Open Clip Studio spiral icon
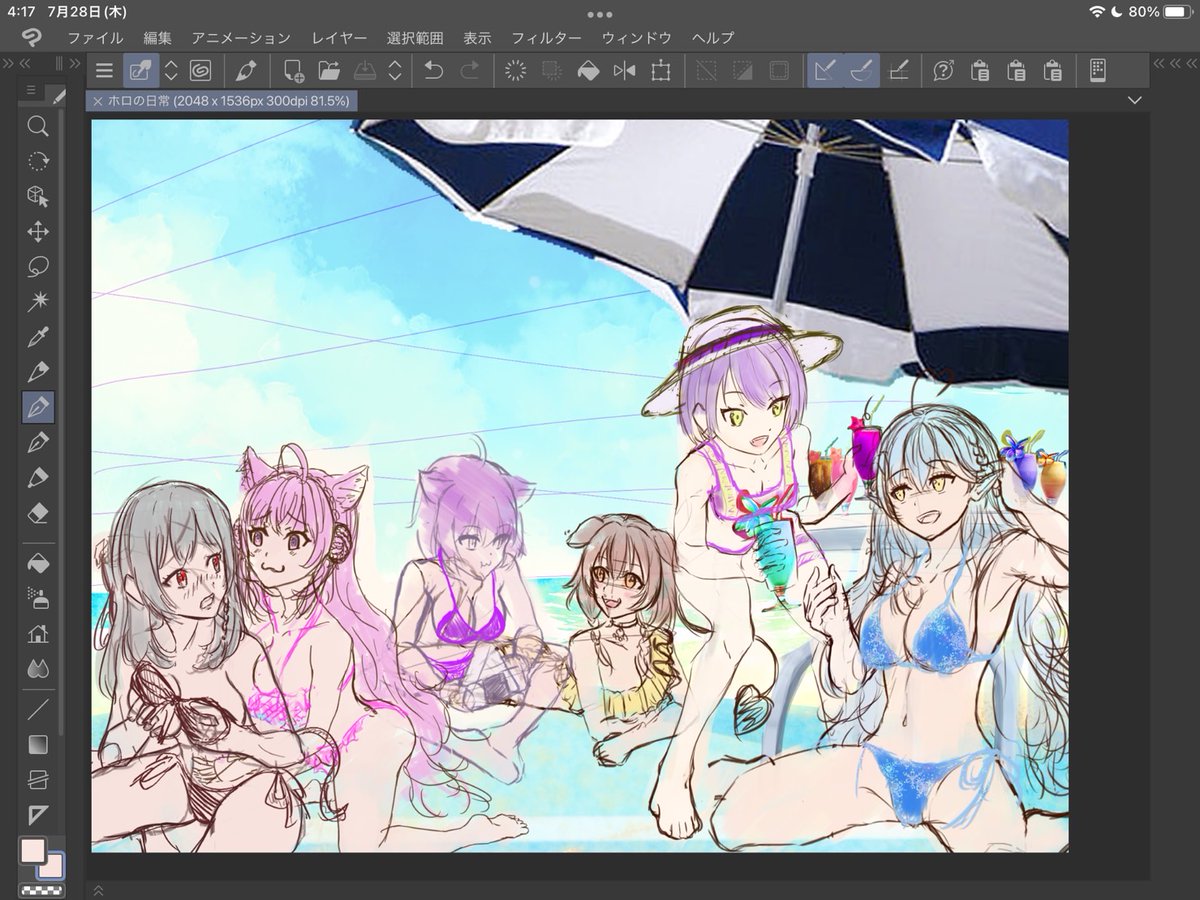Image resolution: width=1200 pixels, height=900 pixels. pos(199,70)
